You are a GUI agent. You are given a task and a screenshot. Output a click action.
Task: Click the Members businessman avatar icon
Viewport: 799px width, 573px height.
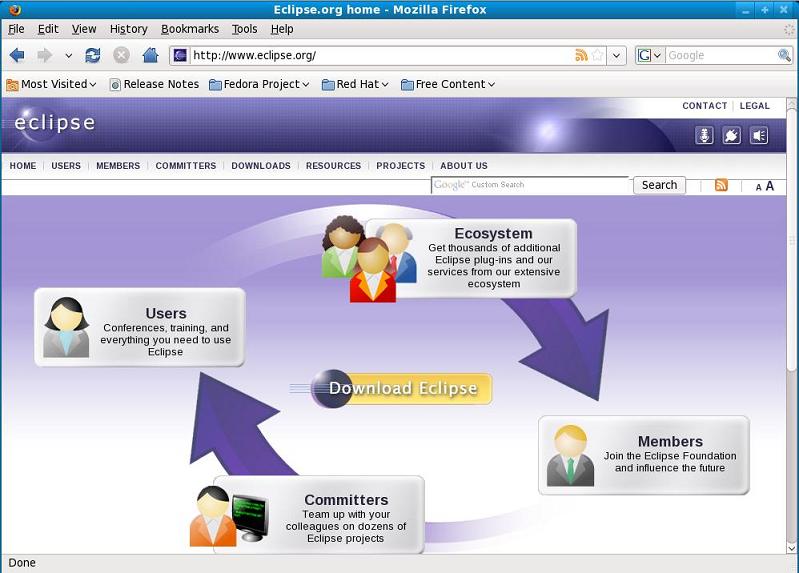click(x=570, y=455)
